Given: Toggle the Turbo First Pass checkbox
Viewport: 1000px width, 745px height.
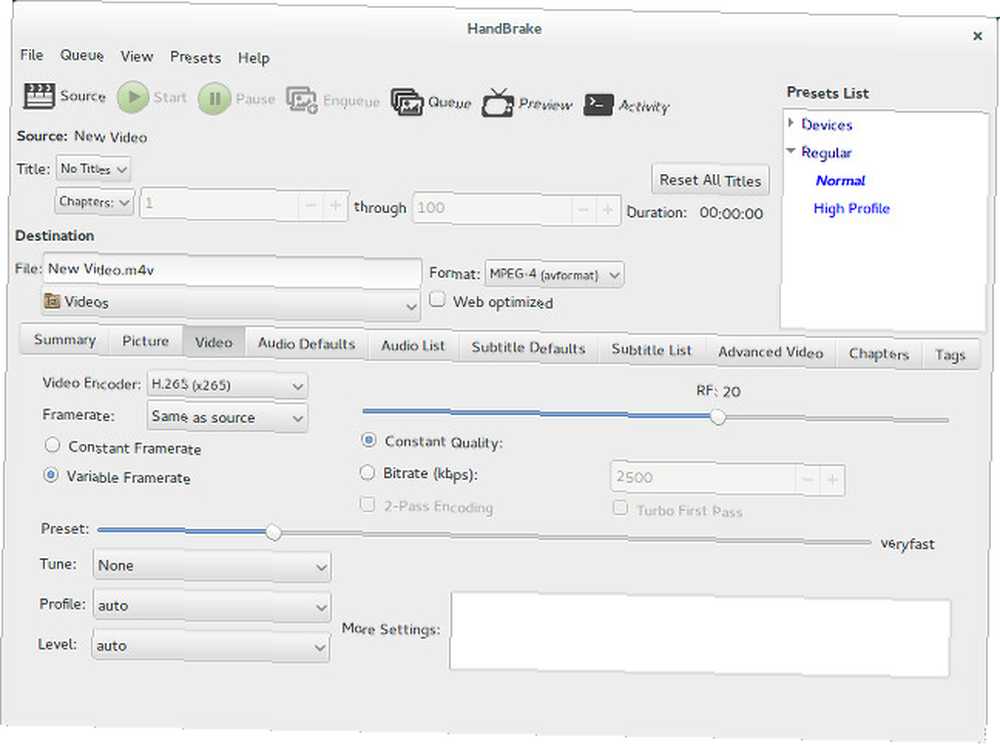Looking at the screenshot, I should [620, 508].
